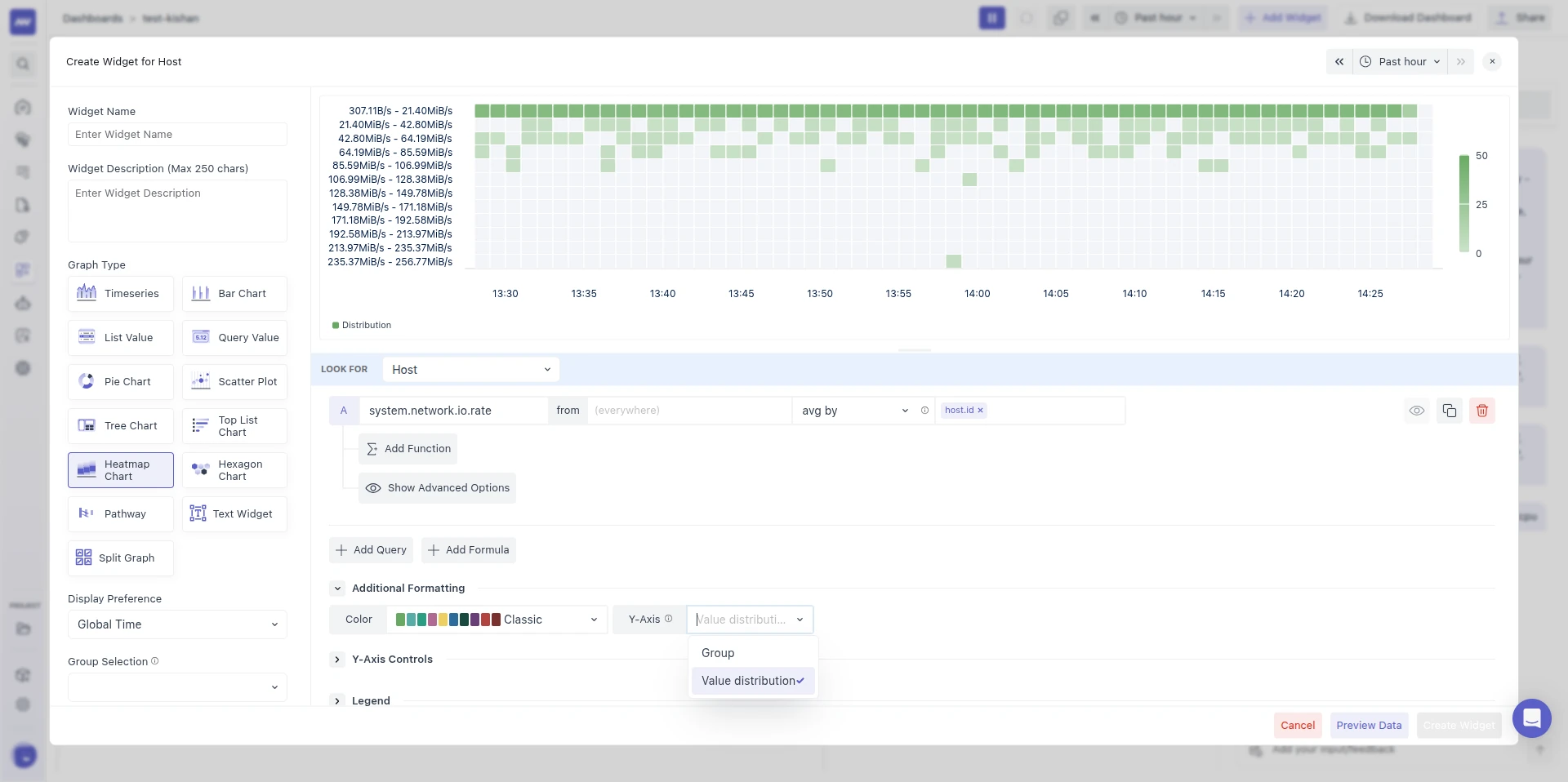Image resolution: width=1568 pixels, height=782 pixels.
Task: Expand the Y-Axis Controls section
Action: [337, 660]
